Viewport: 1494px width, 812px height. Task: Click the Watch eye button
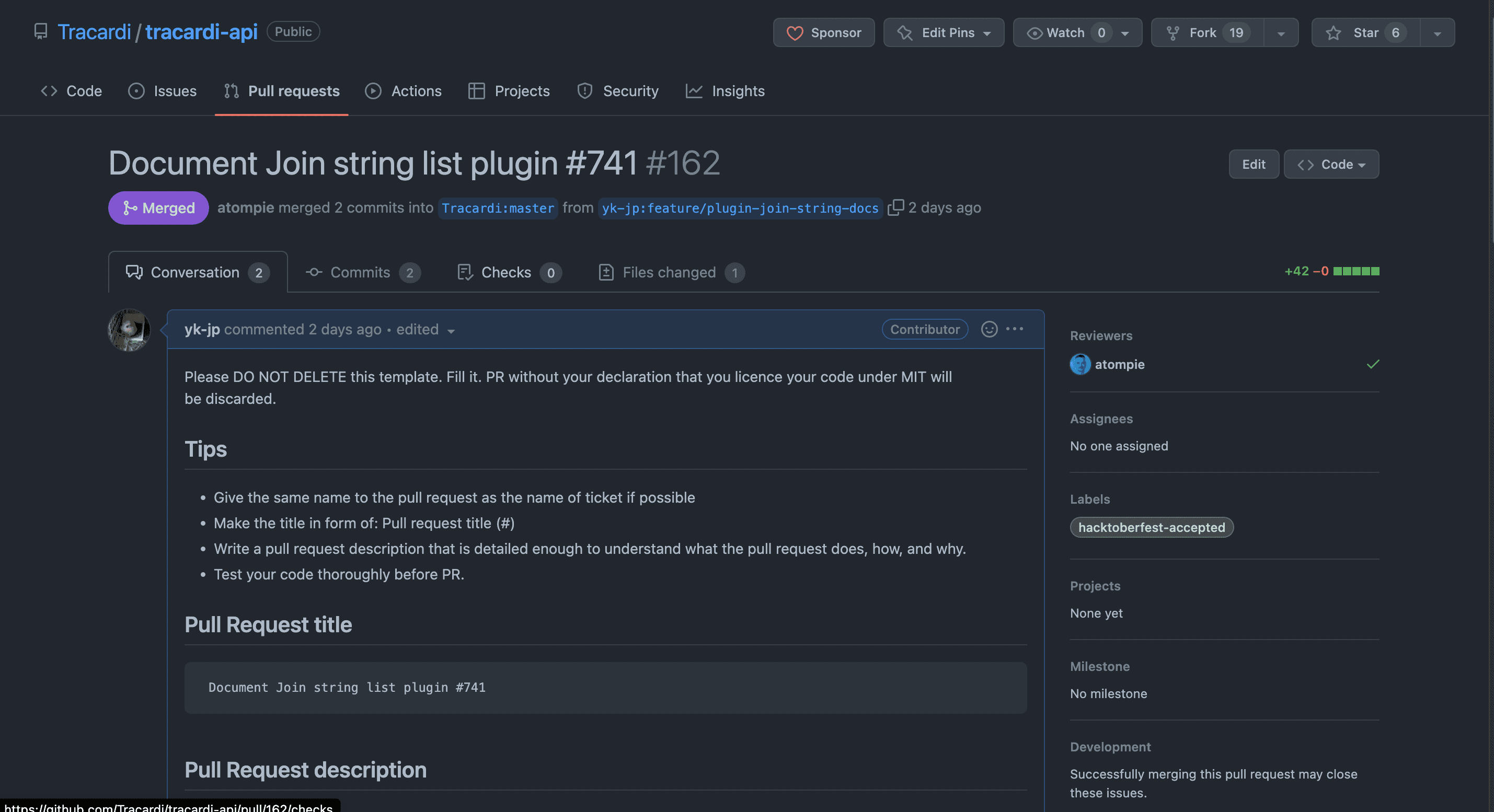click(1077, 32)
